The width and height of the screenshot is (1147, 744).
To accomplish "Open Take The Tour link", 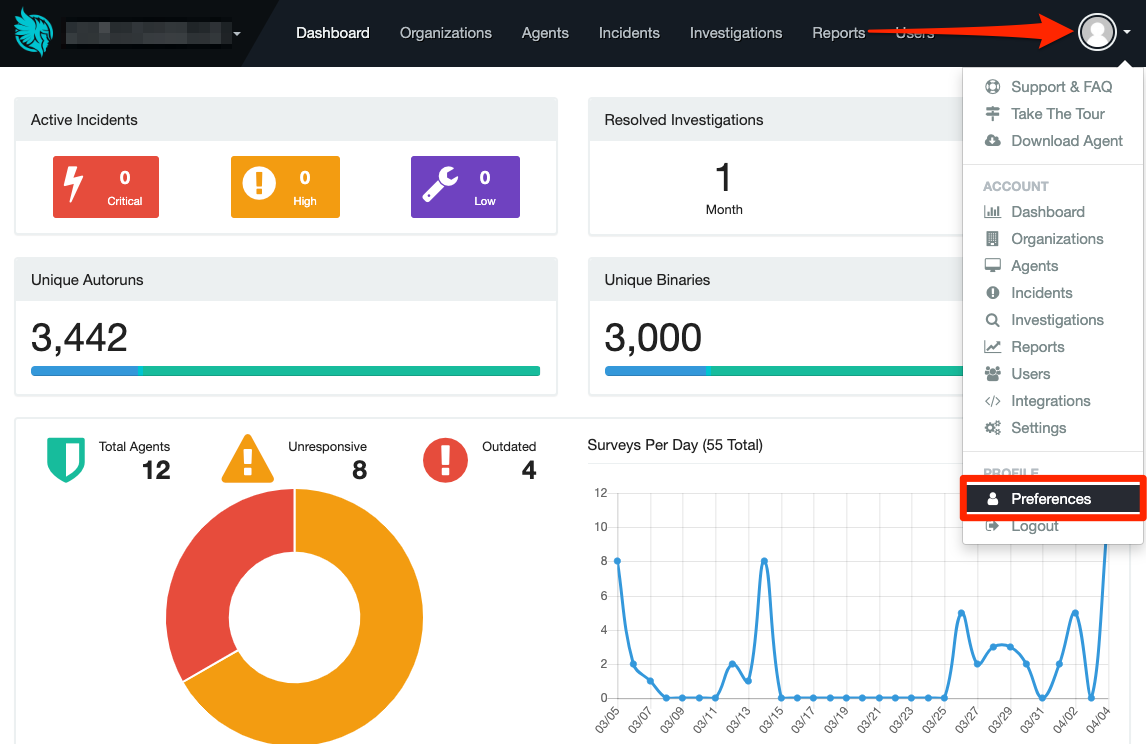I will pyautogui.click(x=1058, y=114).
